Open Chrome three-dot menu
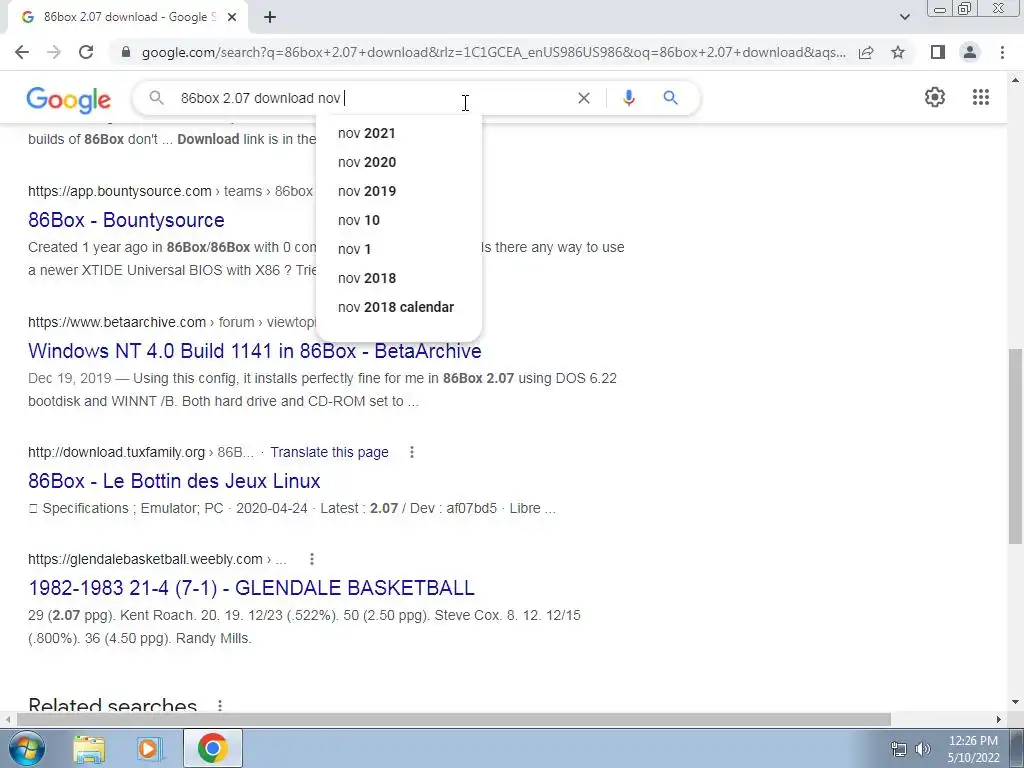 coord(1002,52)
